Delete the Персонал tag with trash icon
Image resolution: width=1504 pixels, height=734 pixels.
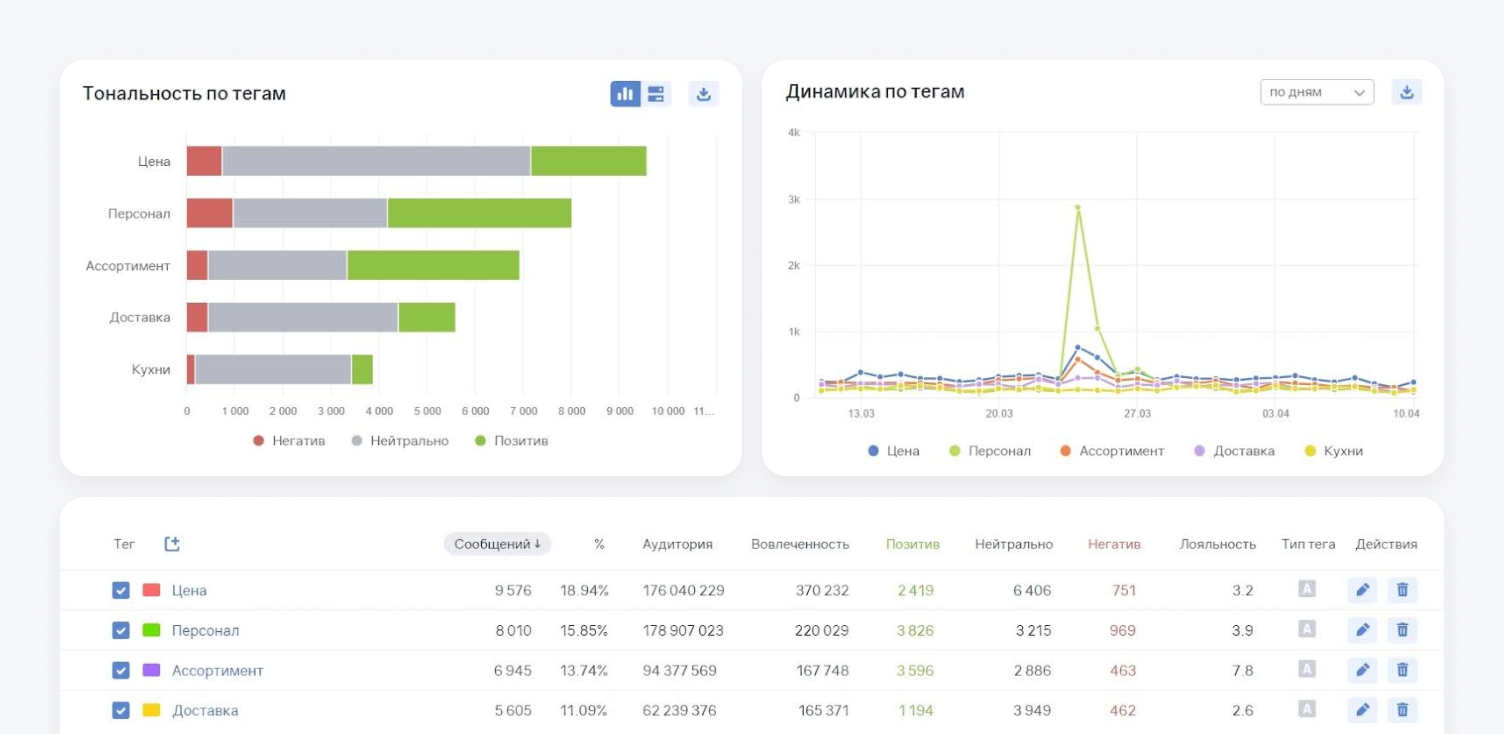[x=1402, y=630]
